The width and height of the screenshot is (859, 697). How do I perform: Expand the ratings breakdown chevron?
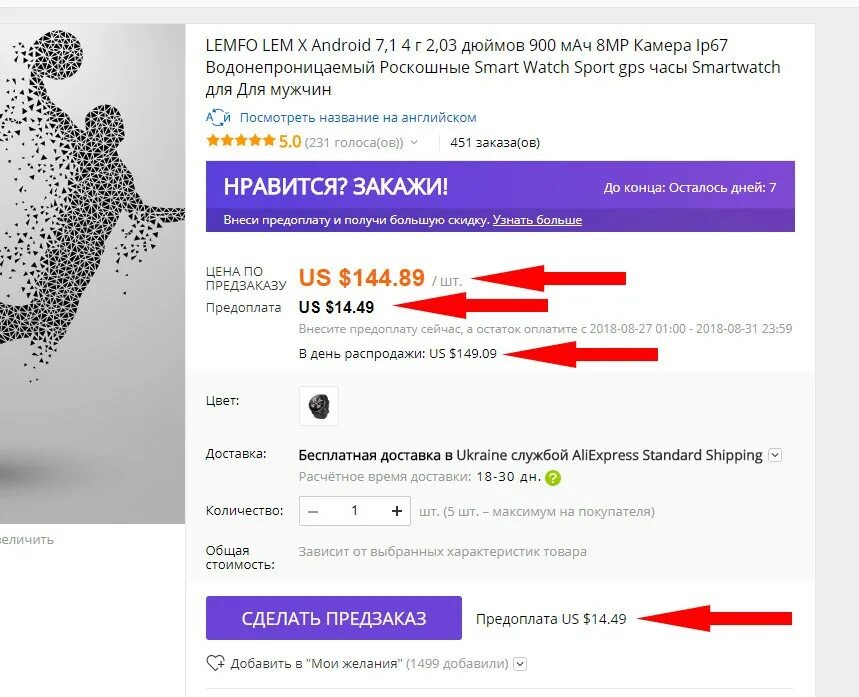(x=414, y=142)
